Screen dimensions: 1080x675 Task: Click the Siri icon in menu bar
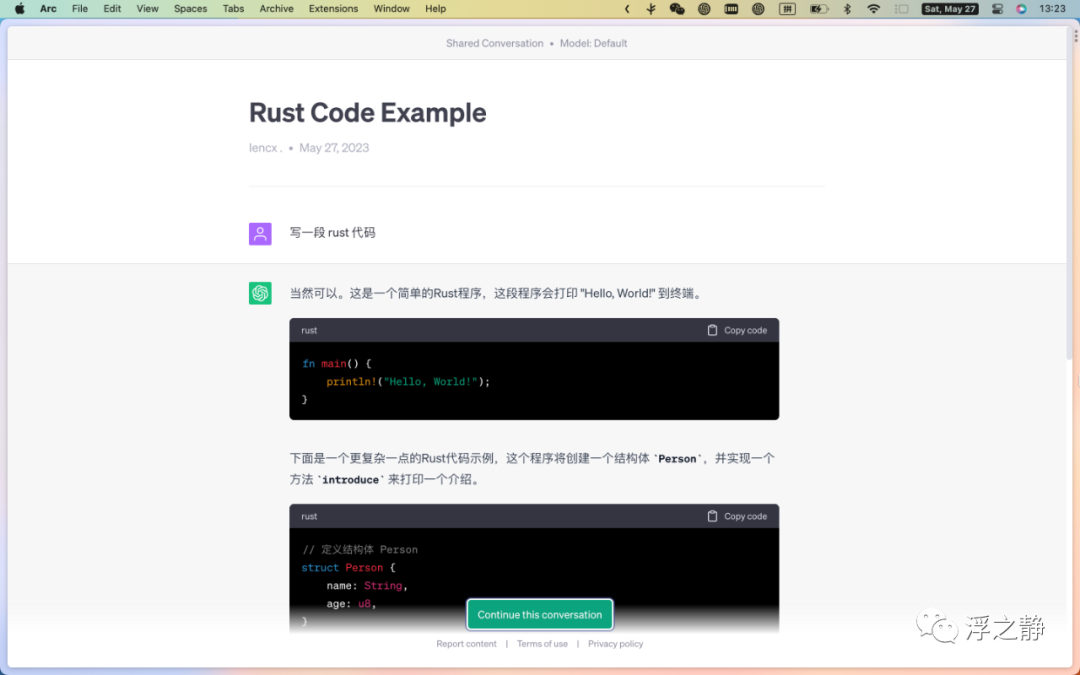tap(1021, 9)
